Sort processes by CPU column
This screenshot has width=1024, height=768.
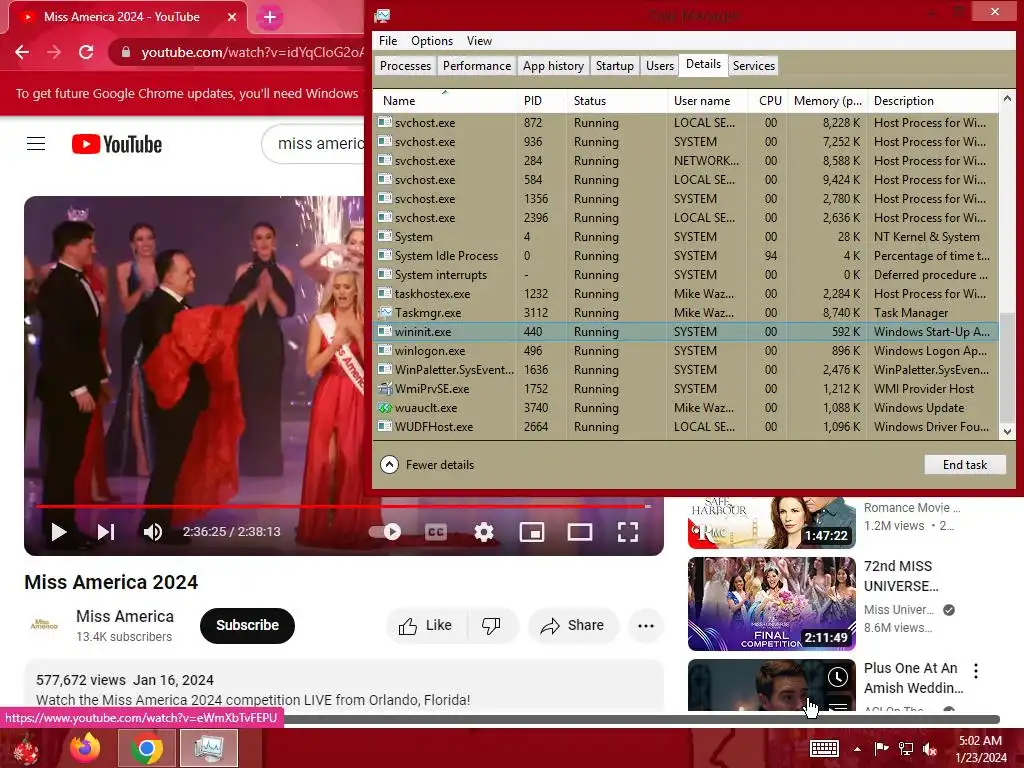pyautogui.click(x=767, y=101)
